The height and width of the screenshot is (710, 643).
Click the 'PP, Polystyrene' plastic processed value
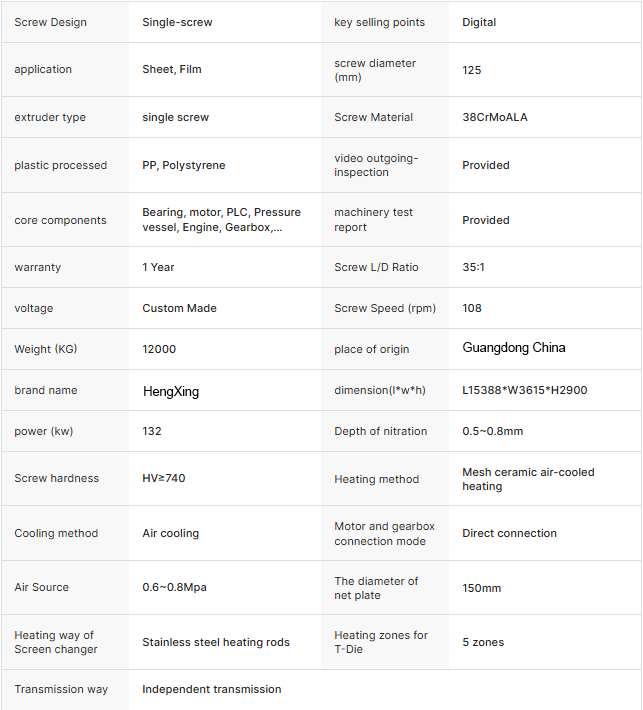pyautogui.click(x=184, y=165)
